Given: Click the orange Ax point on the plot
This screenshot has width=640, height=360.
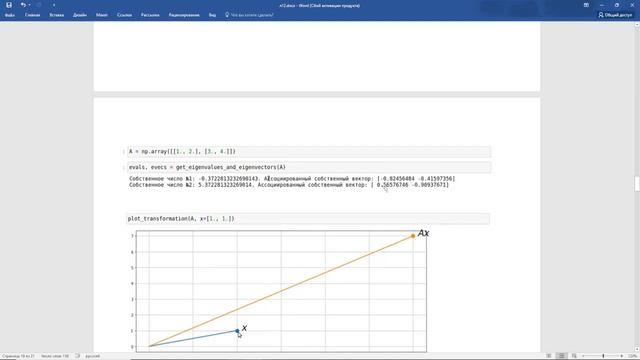Looking at the screenshot, I should coord(413,236).
